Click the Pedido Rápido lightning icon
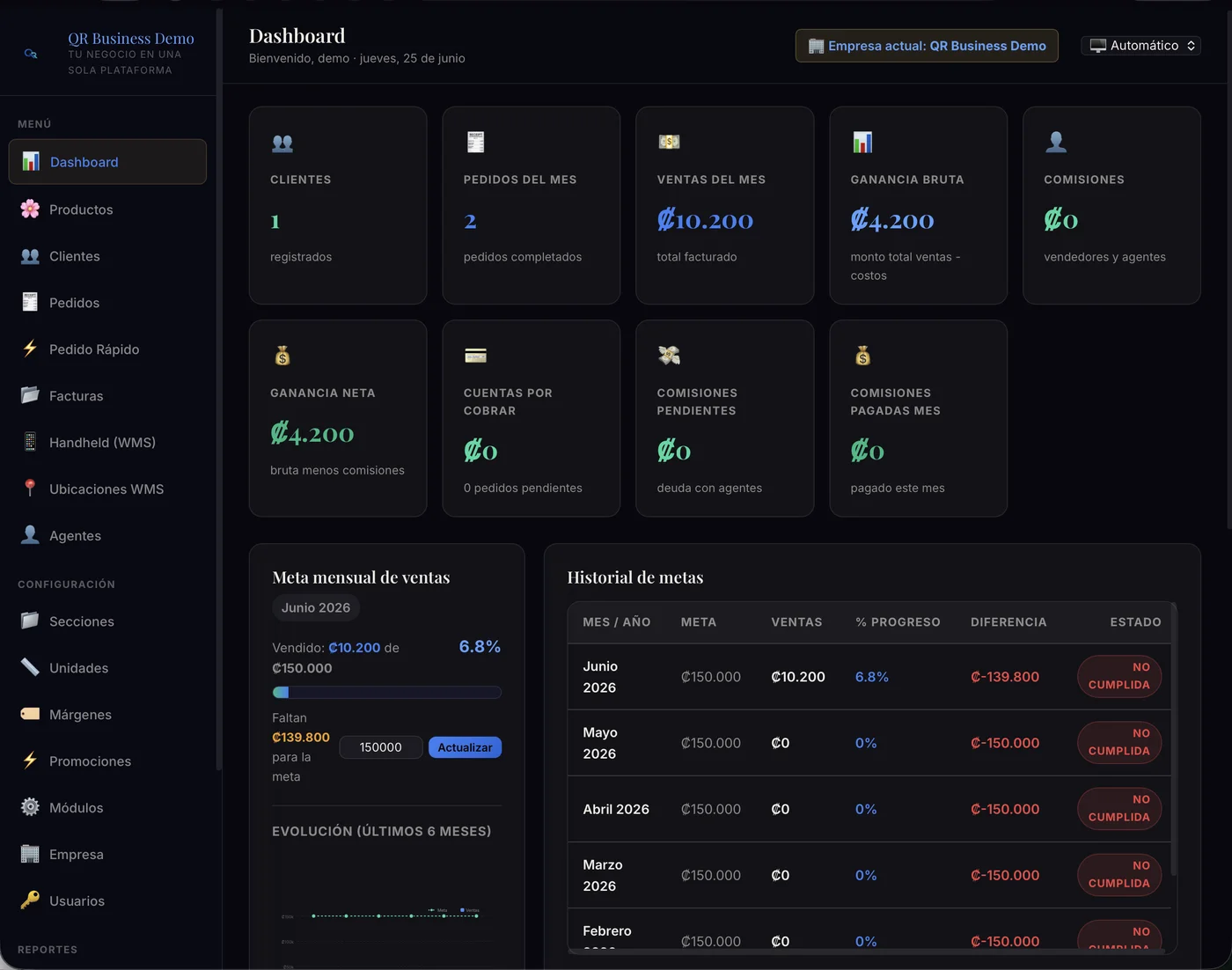The width and height of the screenshot is (1232, 970). pyautogui.click(x=30, y=349)
